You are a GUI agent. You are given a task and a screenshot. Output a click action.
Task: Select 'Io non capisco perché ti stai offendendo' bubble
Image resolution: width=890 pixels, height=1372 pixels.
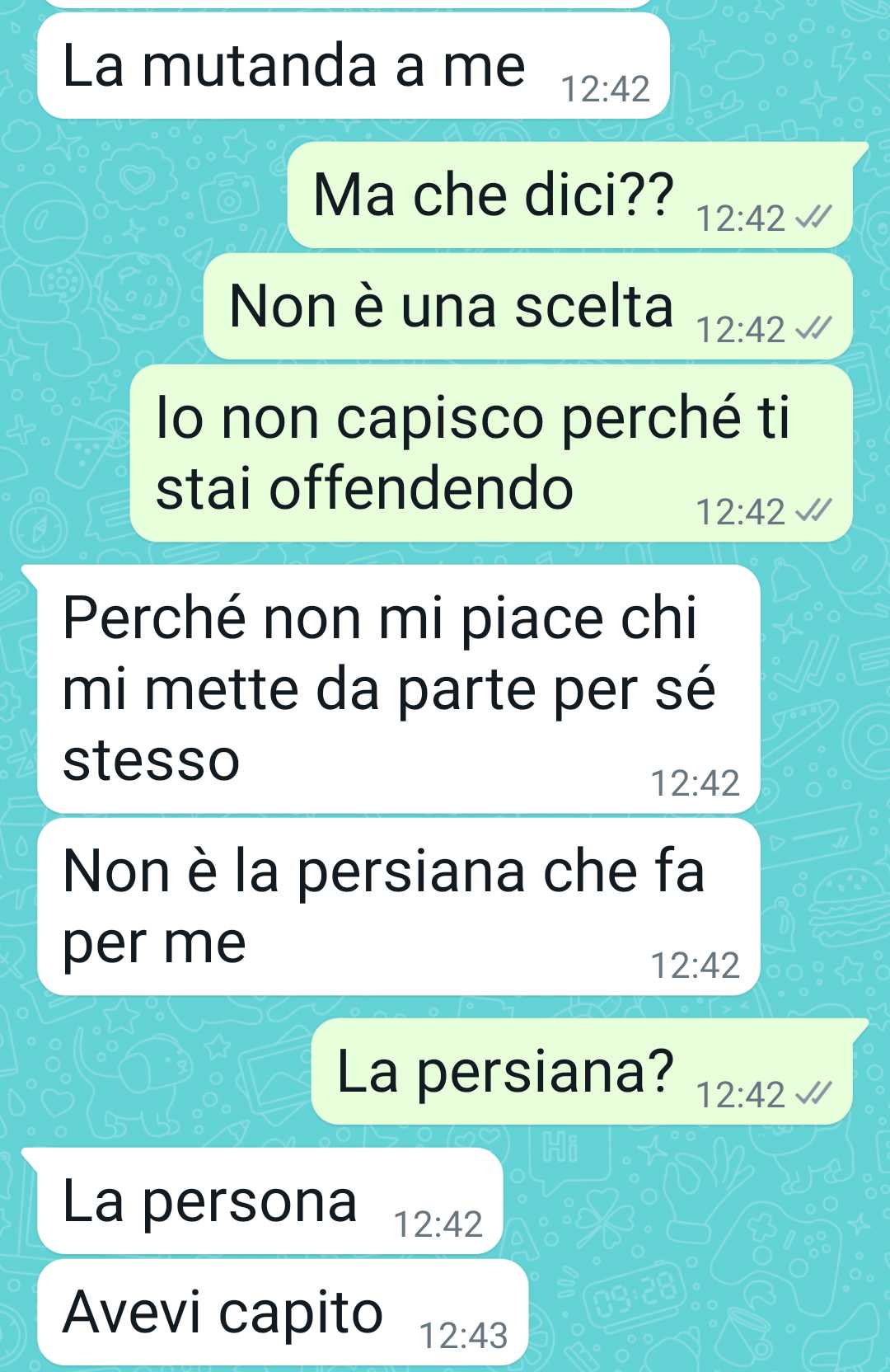coord(491,453)
